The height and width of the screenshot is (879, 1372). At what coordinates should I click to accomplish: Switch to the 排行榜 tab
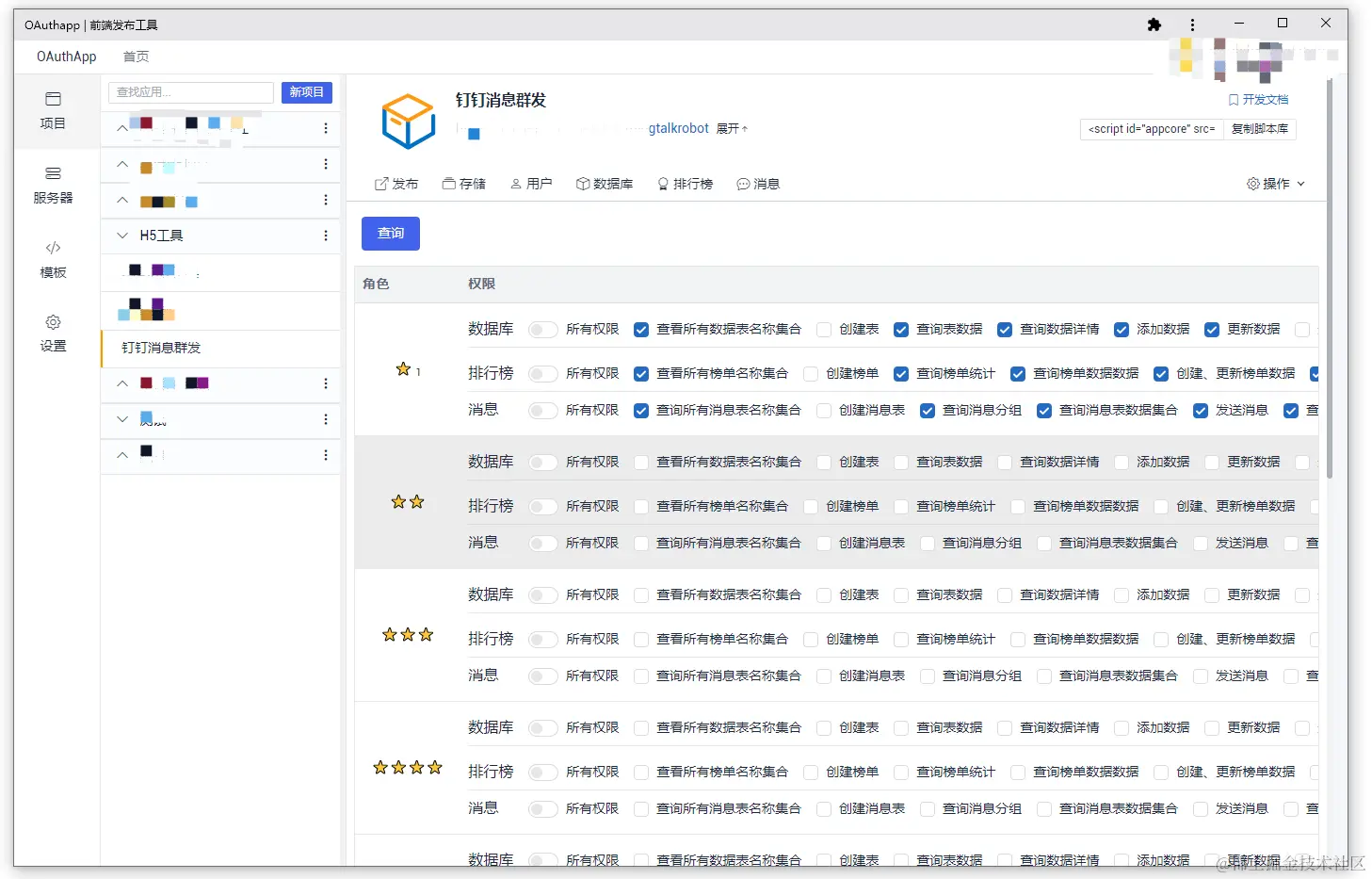click(685, 184)
